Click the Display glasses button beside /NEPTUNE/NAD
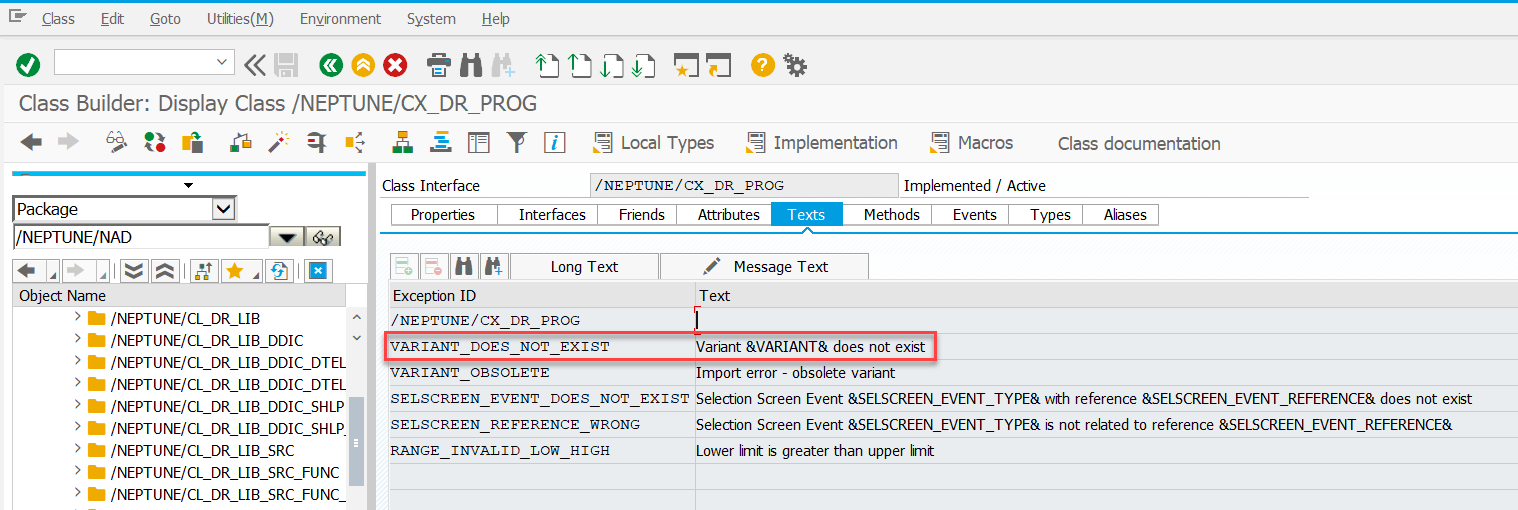Viewport: 1518px width, 510px height. click(322, 237)
